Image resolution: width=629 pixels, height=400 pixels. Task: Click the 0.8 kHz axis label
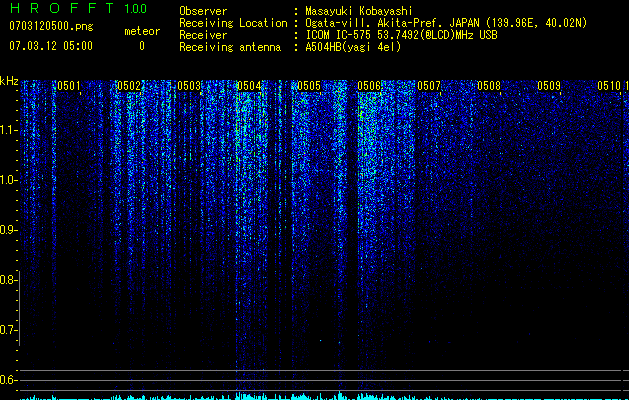pyautogui.click(x=8, y=280)
